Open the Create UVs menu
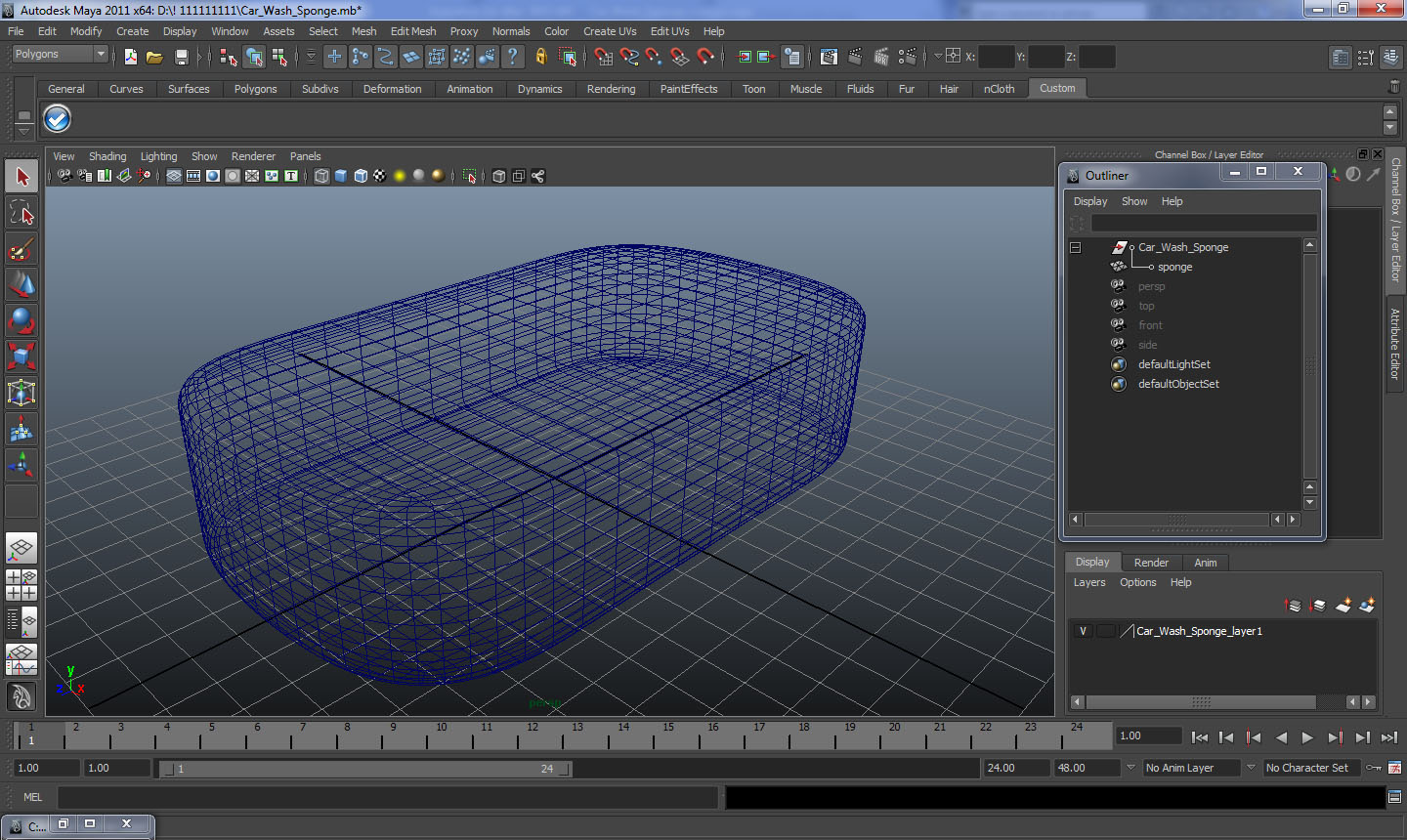The width and height of the screenshot is (1407, 840). pos(610,31)
